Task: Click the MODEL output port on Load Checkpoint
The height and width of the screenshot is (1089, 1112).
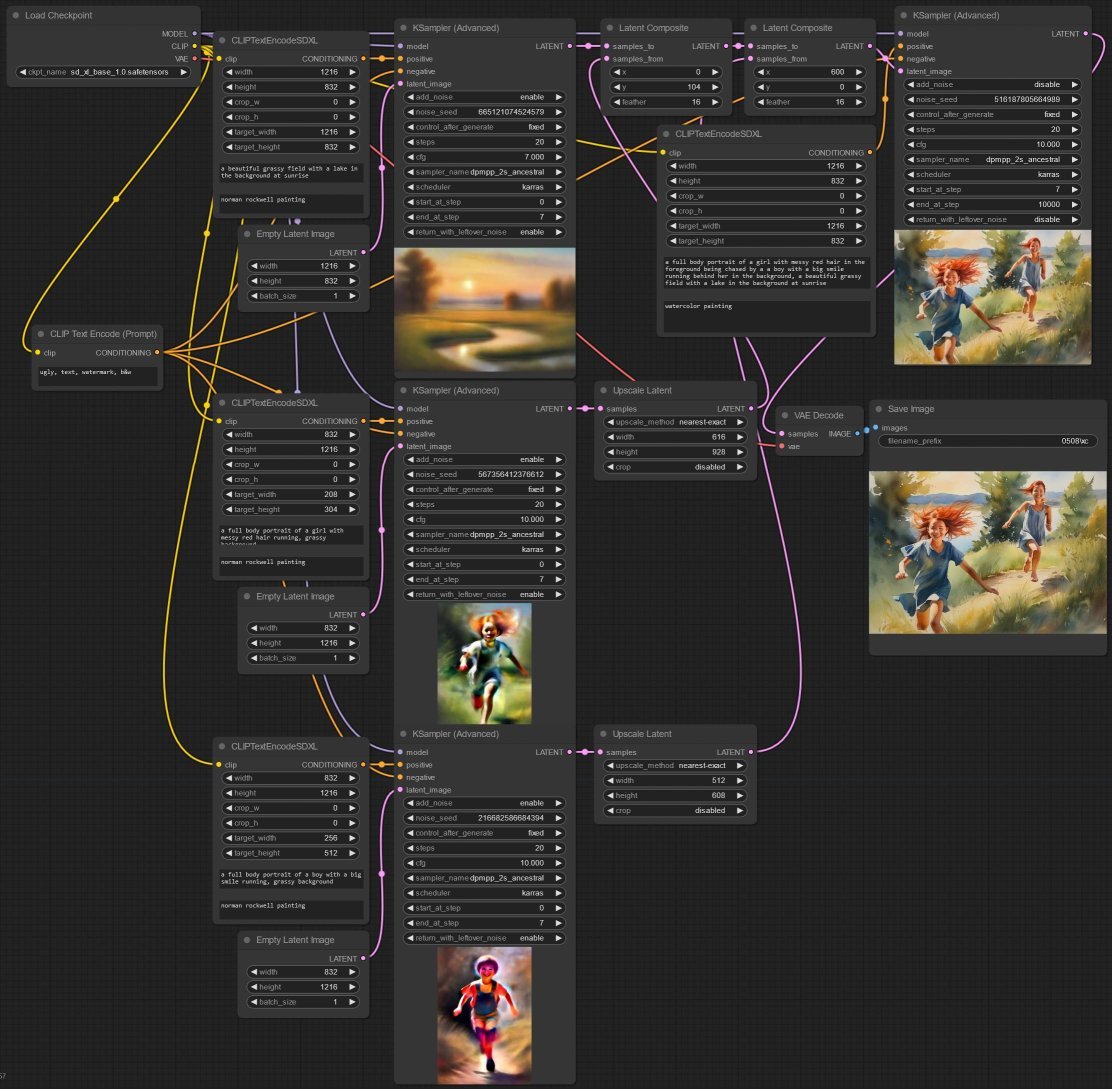Action: (194, 34)
